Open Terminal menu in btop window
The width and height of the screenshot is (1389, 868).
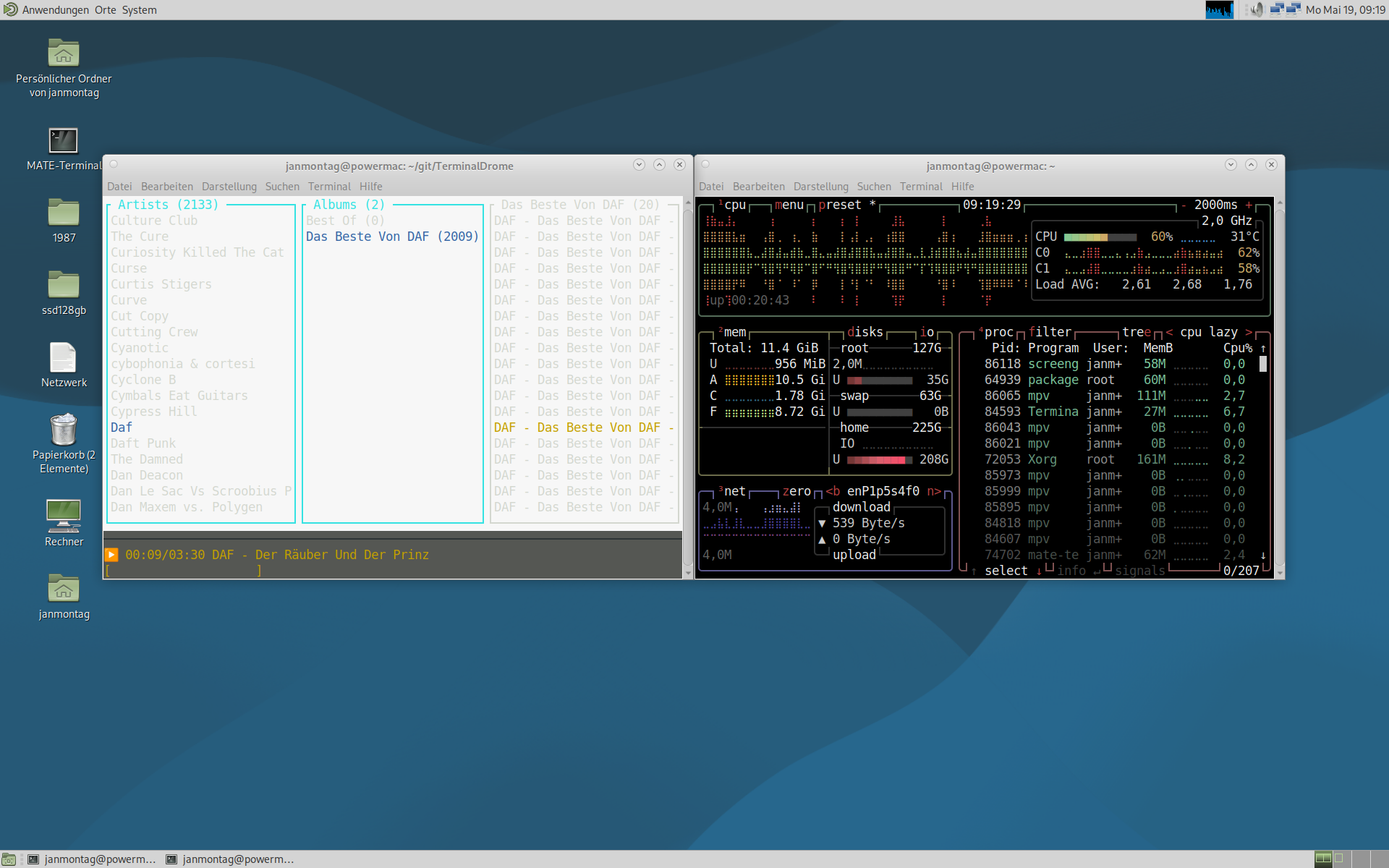[921, 187]
